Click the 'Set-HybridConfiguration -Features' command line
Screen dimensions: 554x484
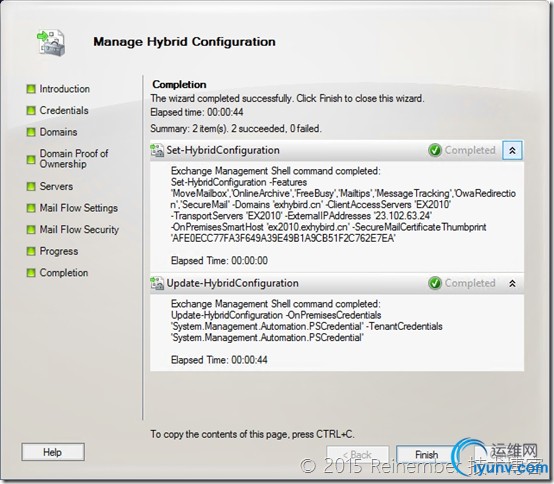point(239,182)
